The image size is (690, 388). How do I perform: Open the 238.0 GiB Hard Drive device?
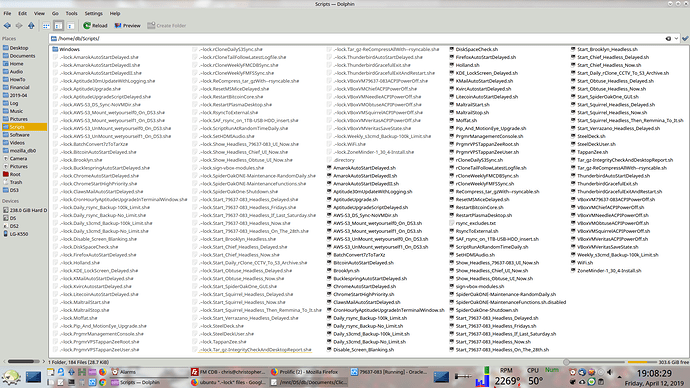pyautogui.click(x=24, y=210)
